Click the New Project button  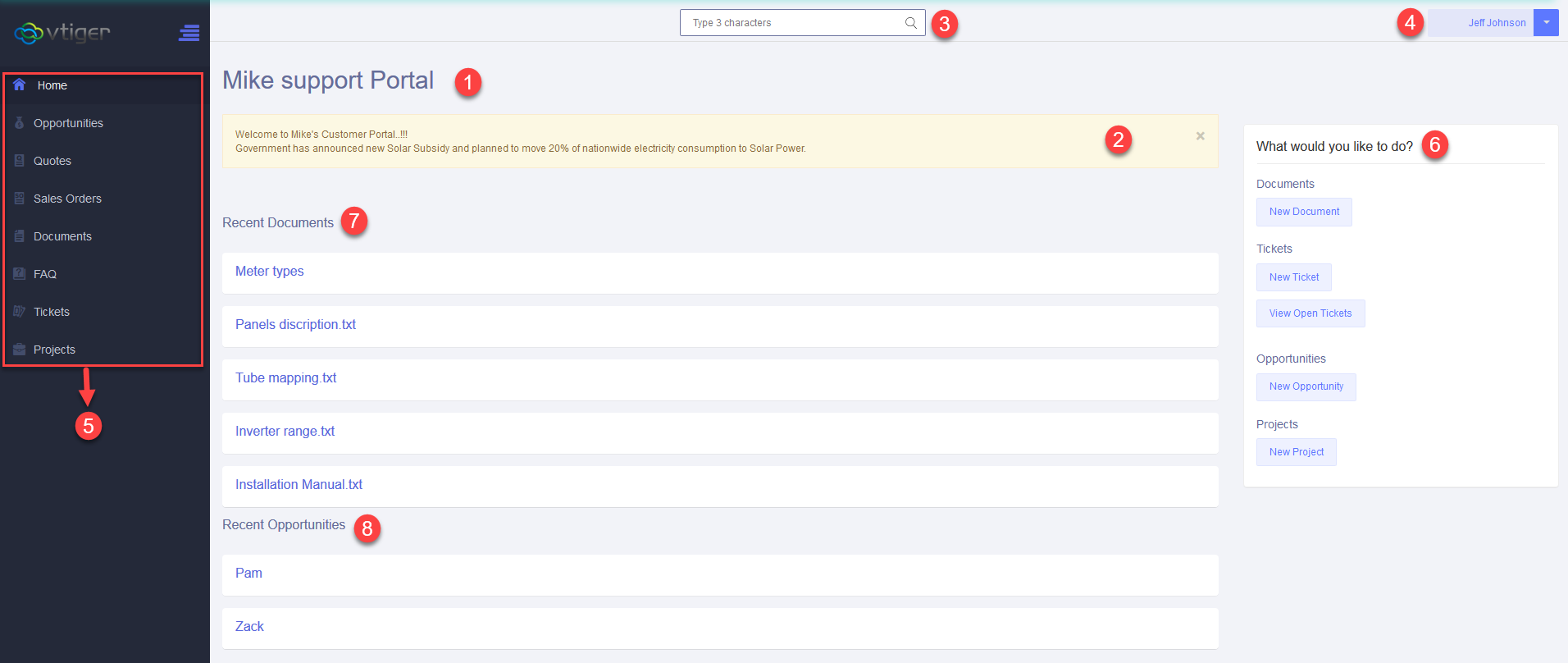coord(1297,452)
